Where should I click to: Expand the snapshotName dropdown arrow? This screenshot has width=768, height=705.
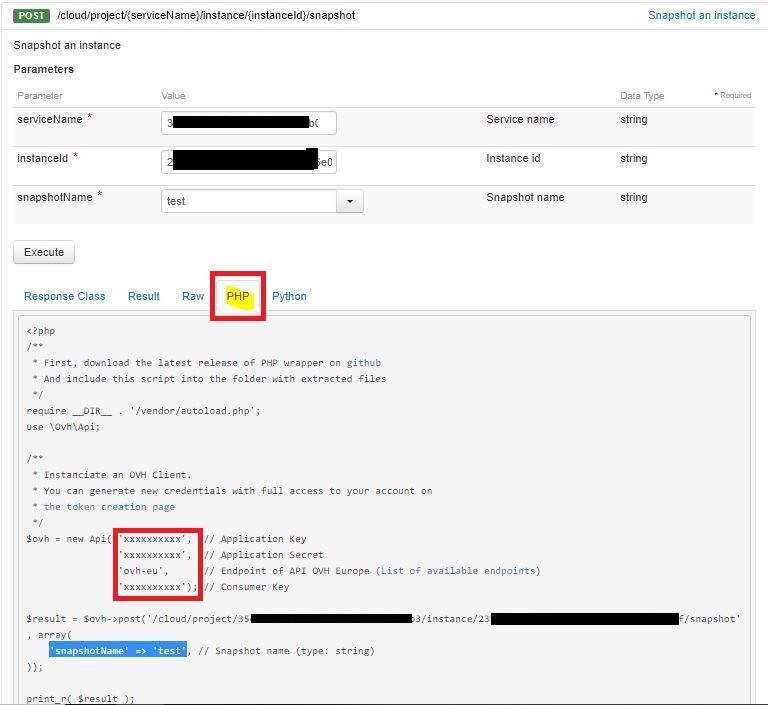coord(350,201)
